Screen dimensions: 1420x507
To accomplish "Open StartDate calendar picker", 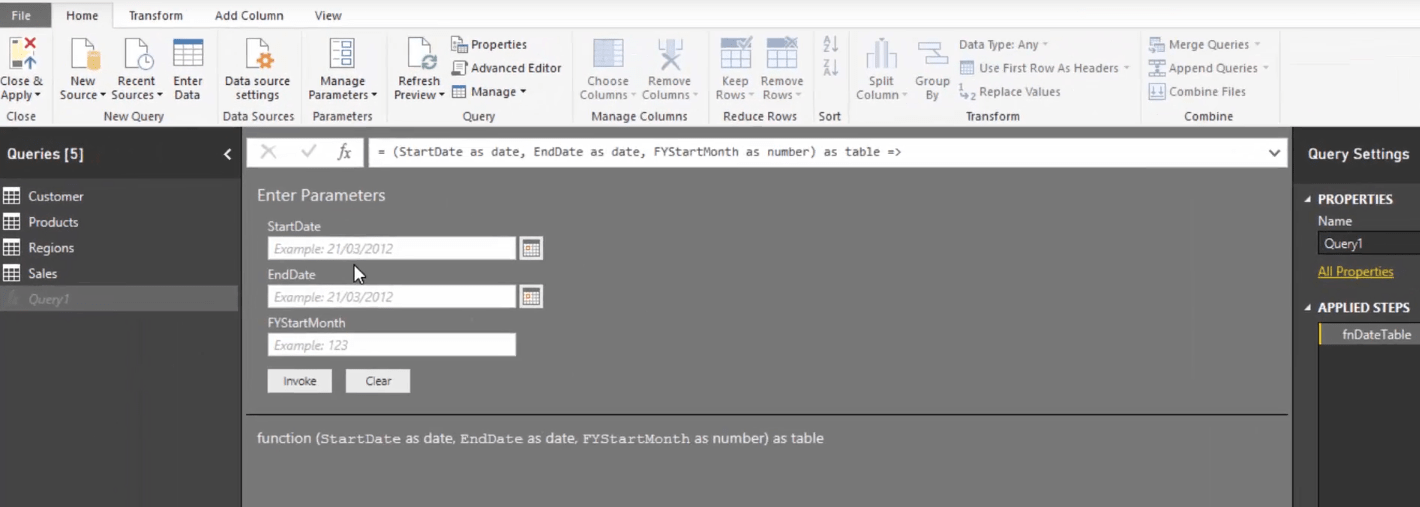I will [531, 249].
